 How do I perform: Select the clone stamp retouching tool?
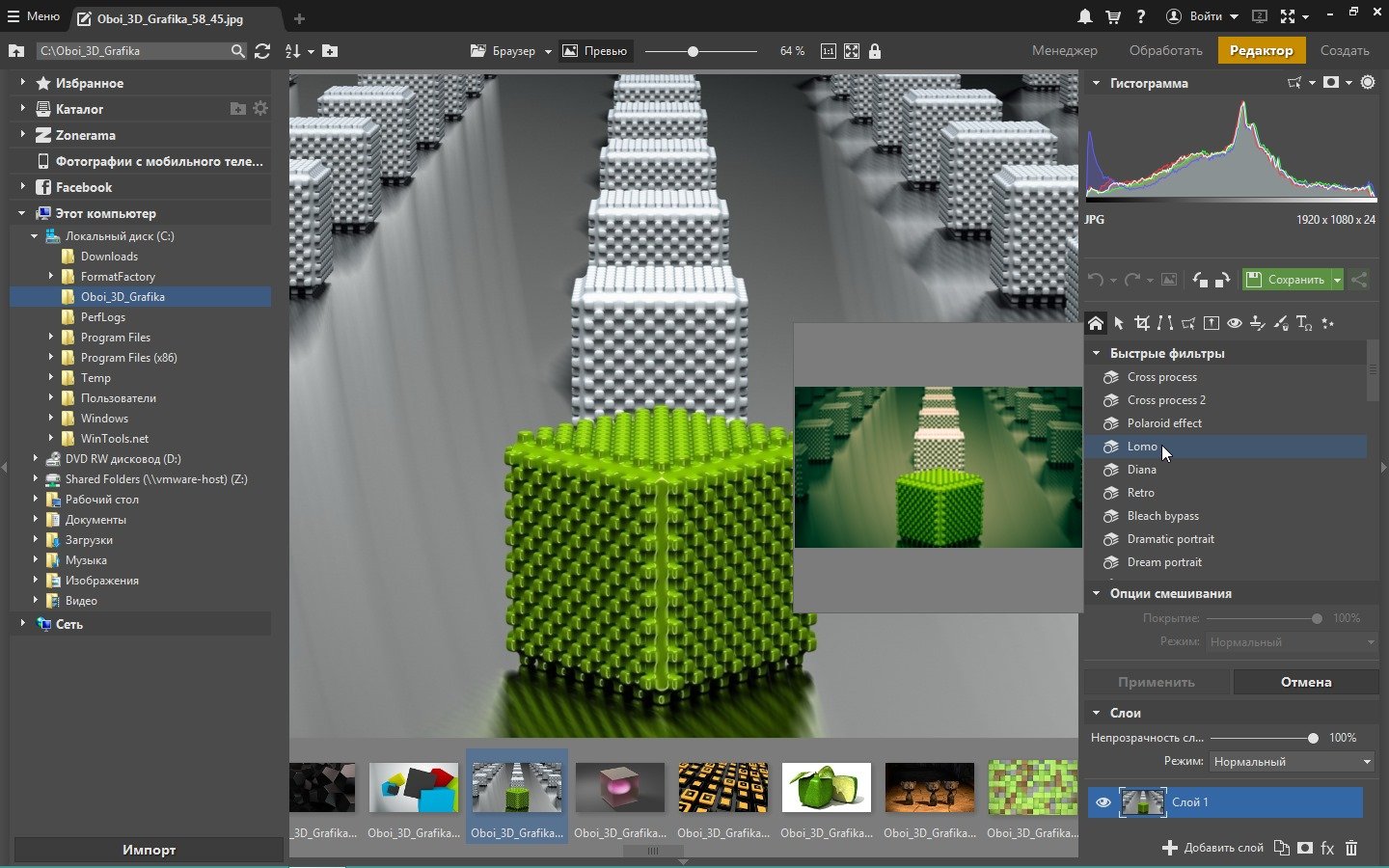[x=1257, y=323]
